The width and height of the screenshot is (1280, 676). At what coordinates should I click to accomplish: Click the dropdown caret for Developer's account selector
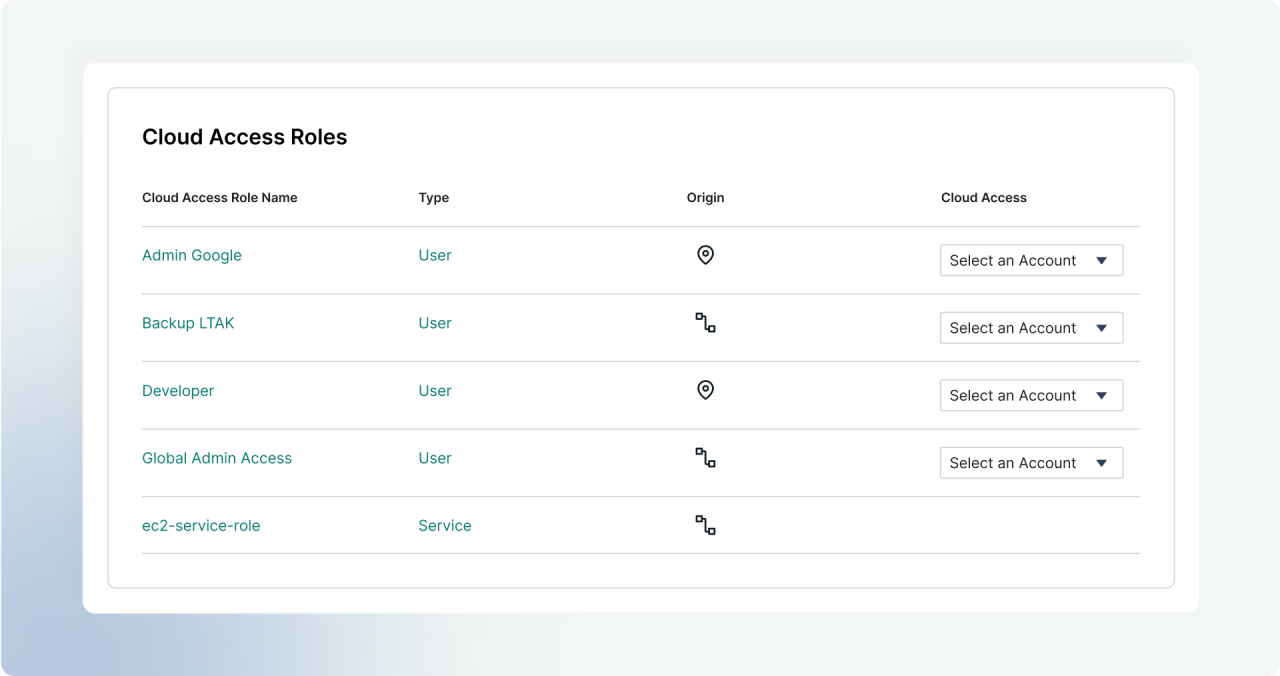pos(1103,395)
